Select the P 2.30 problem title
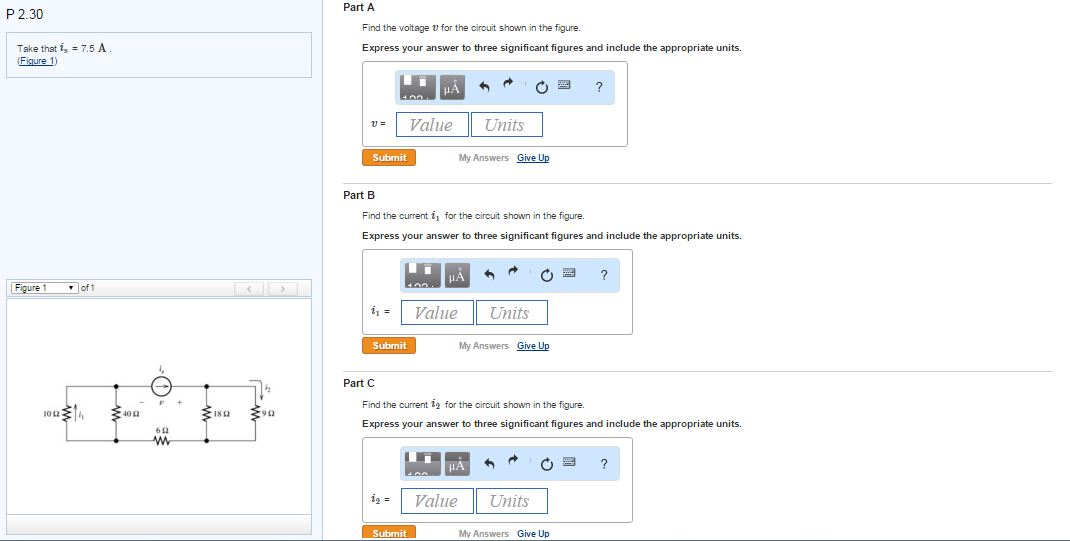The image size is (1070, 541). point(25,14)
